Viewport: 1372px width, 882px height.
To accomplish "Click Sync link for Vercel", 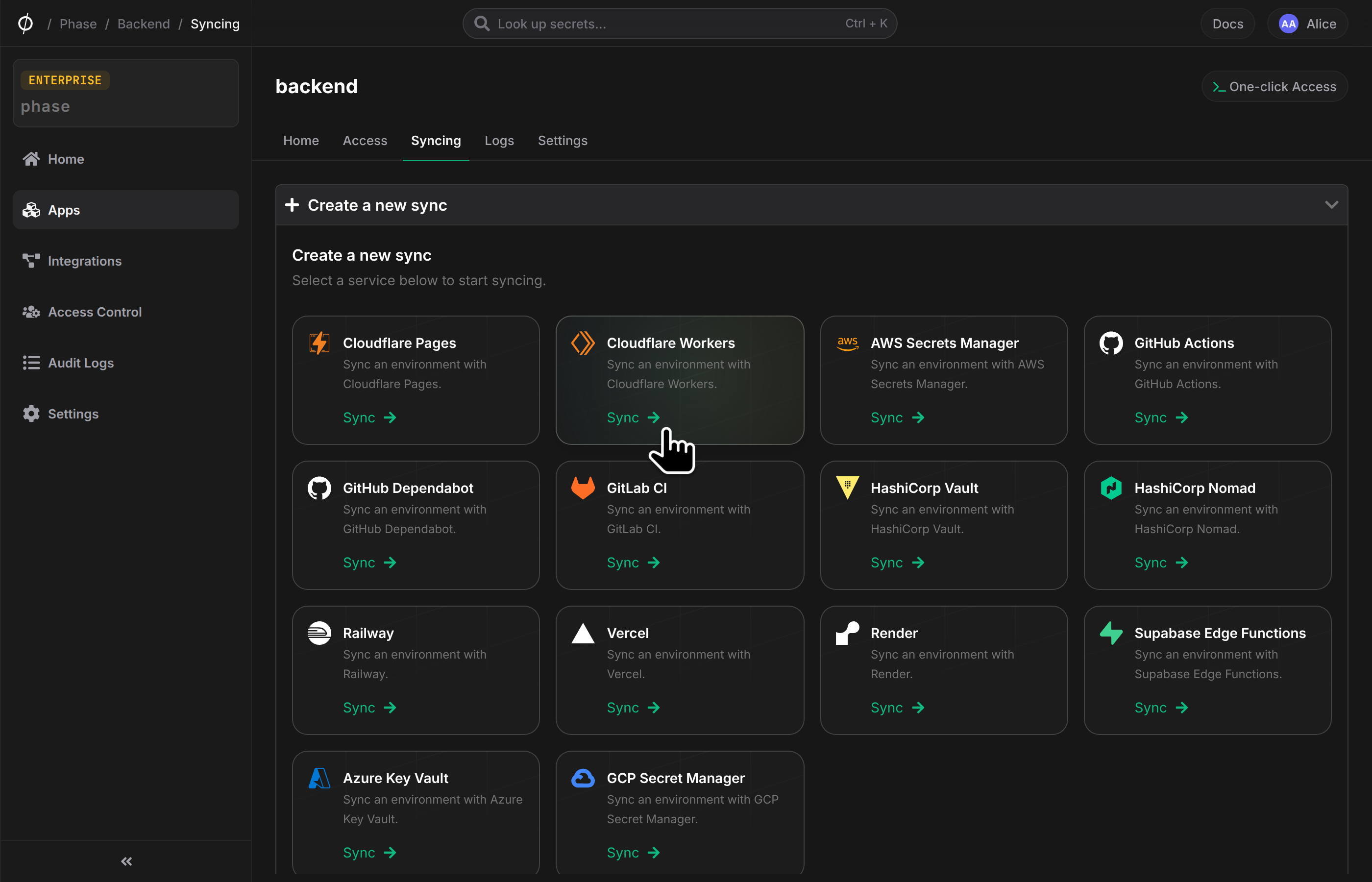I will pyautogui.click(x=633, y=708).
